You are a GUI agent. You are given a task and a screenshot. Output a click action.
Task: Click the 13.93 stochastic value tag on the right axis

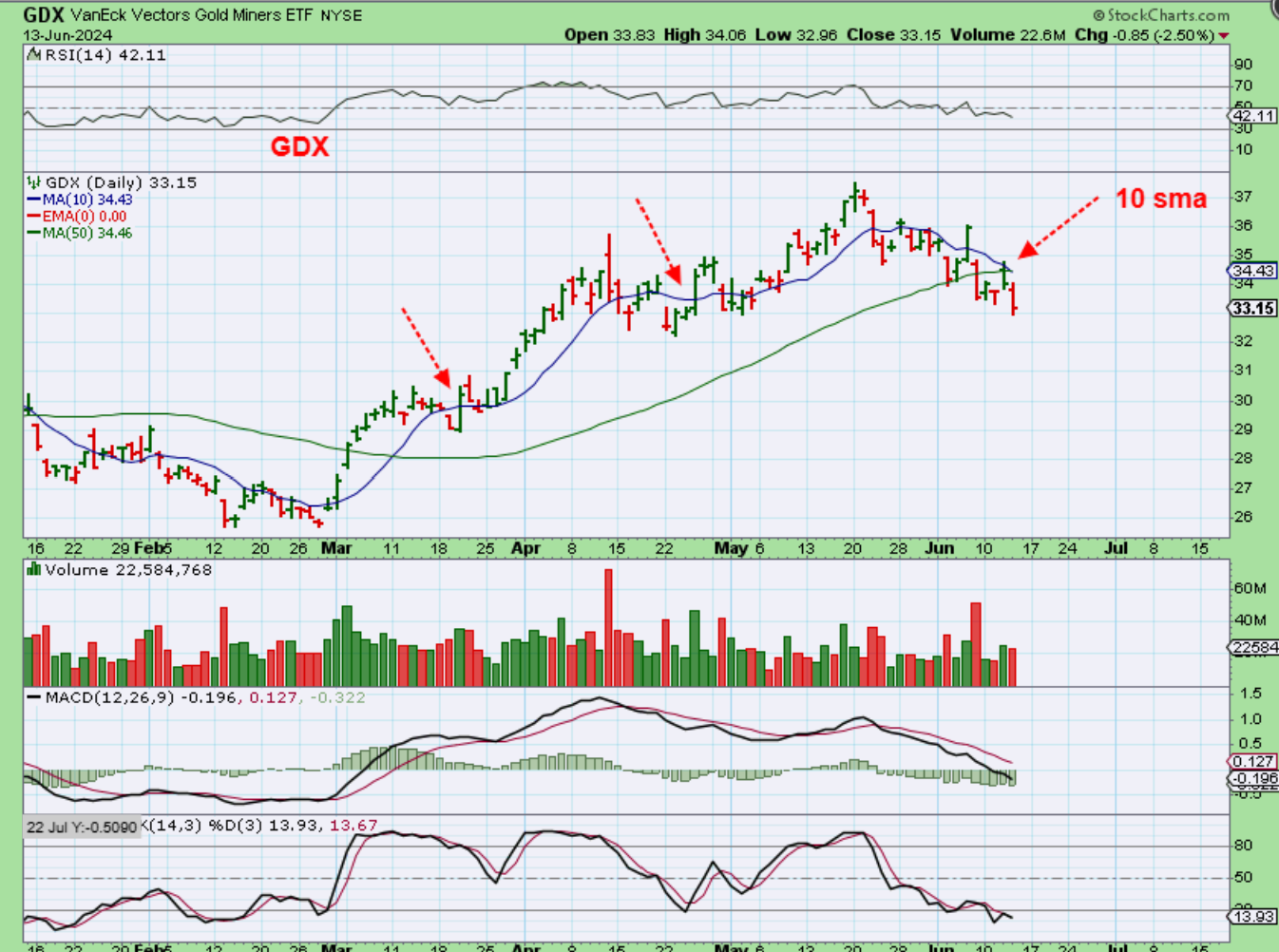click(x=1253, y=916)
